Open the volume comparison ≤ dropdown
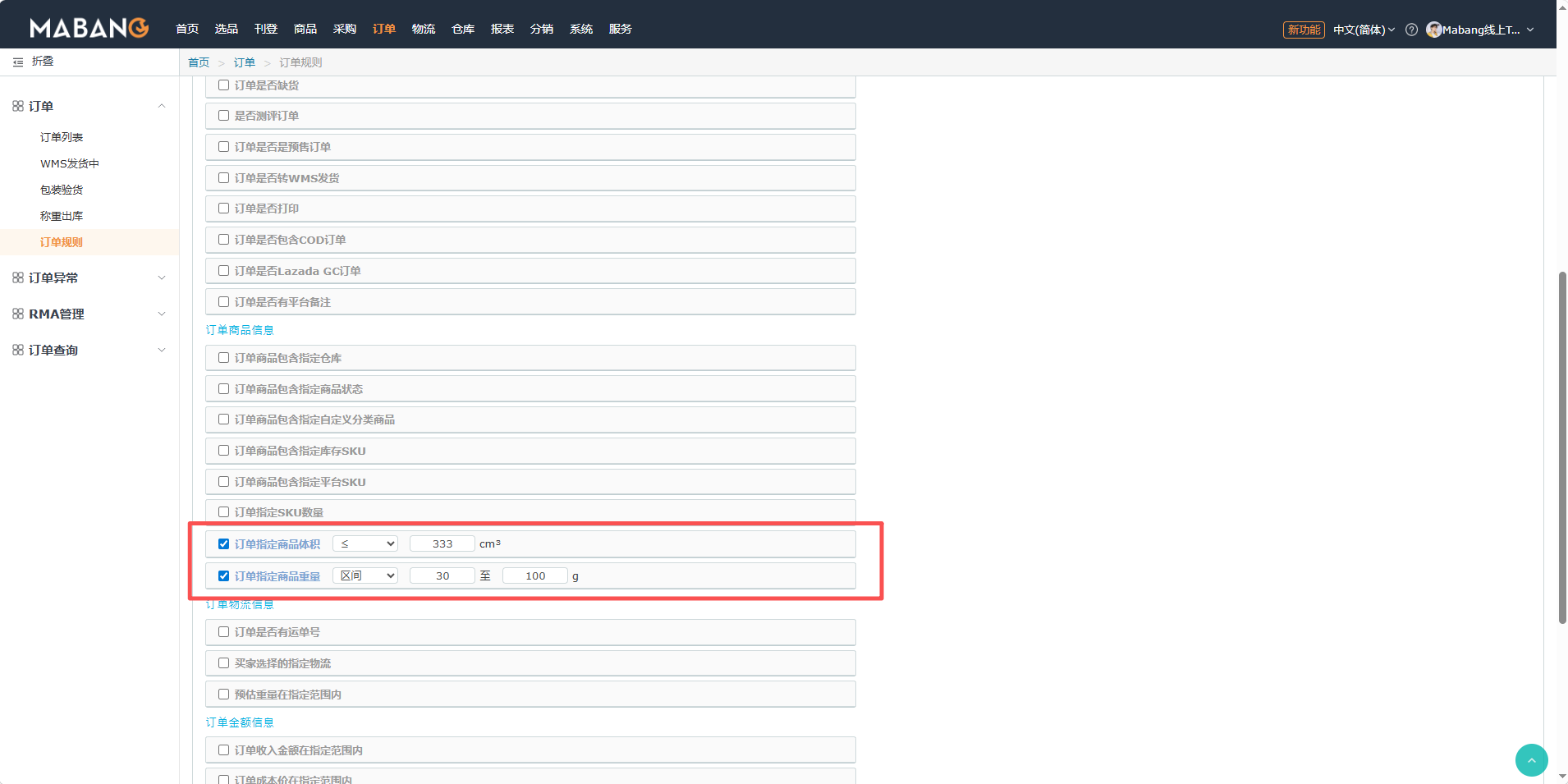 [x=365, y=543]
